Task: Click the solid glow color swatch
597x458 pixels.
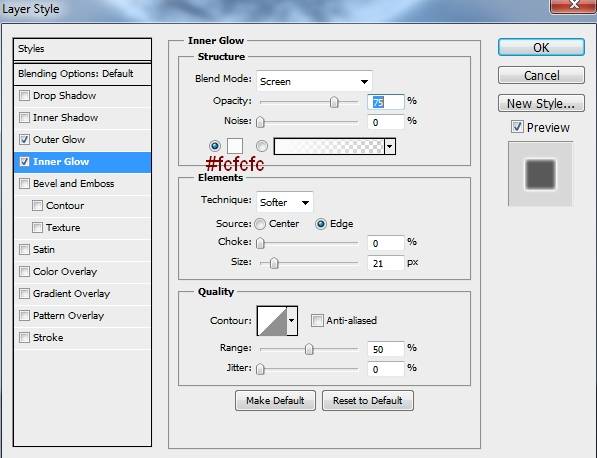Action: [x=235, y=146]
